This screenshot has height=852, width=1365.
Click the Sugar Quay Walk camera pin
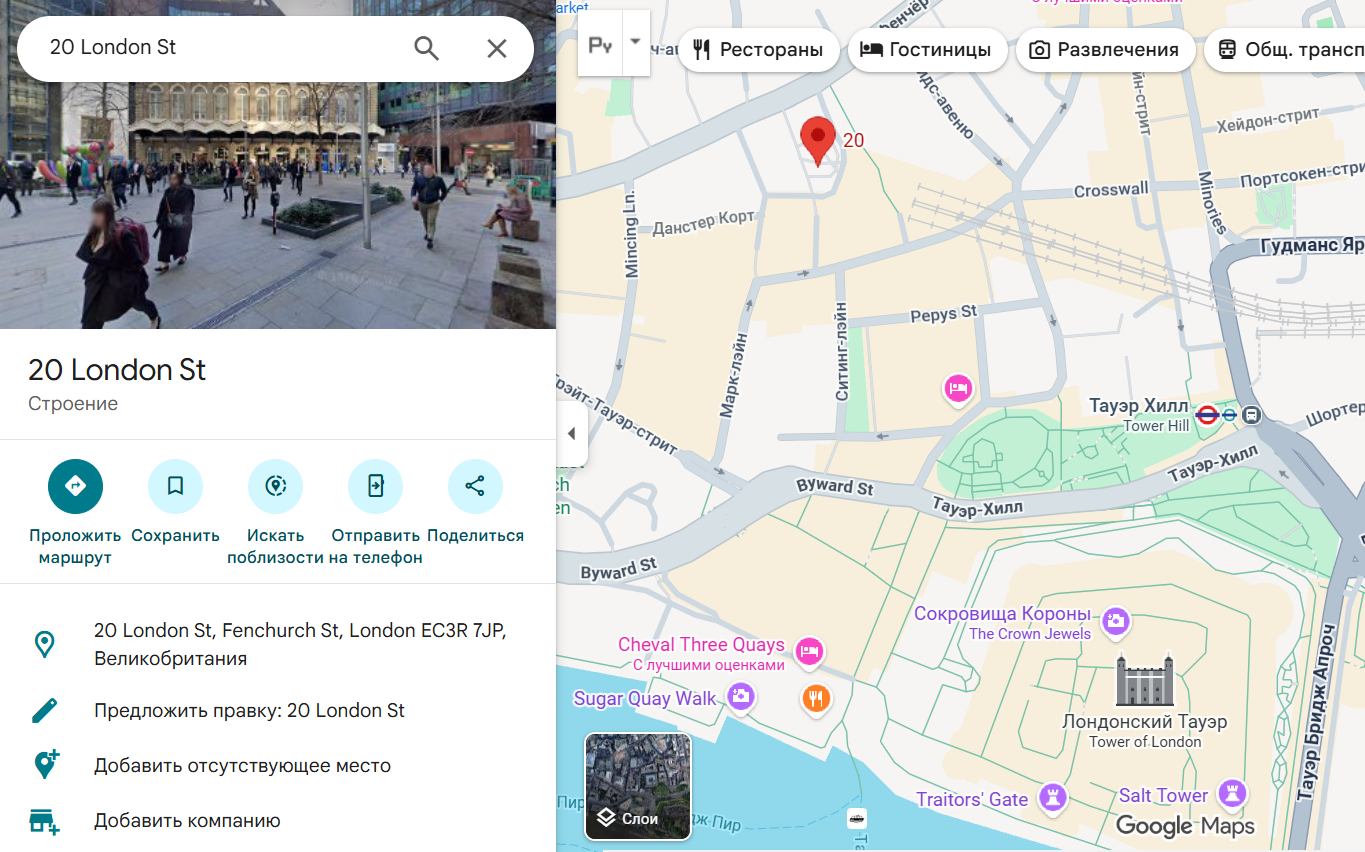(x=740, y=696)
